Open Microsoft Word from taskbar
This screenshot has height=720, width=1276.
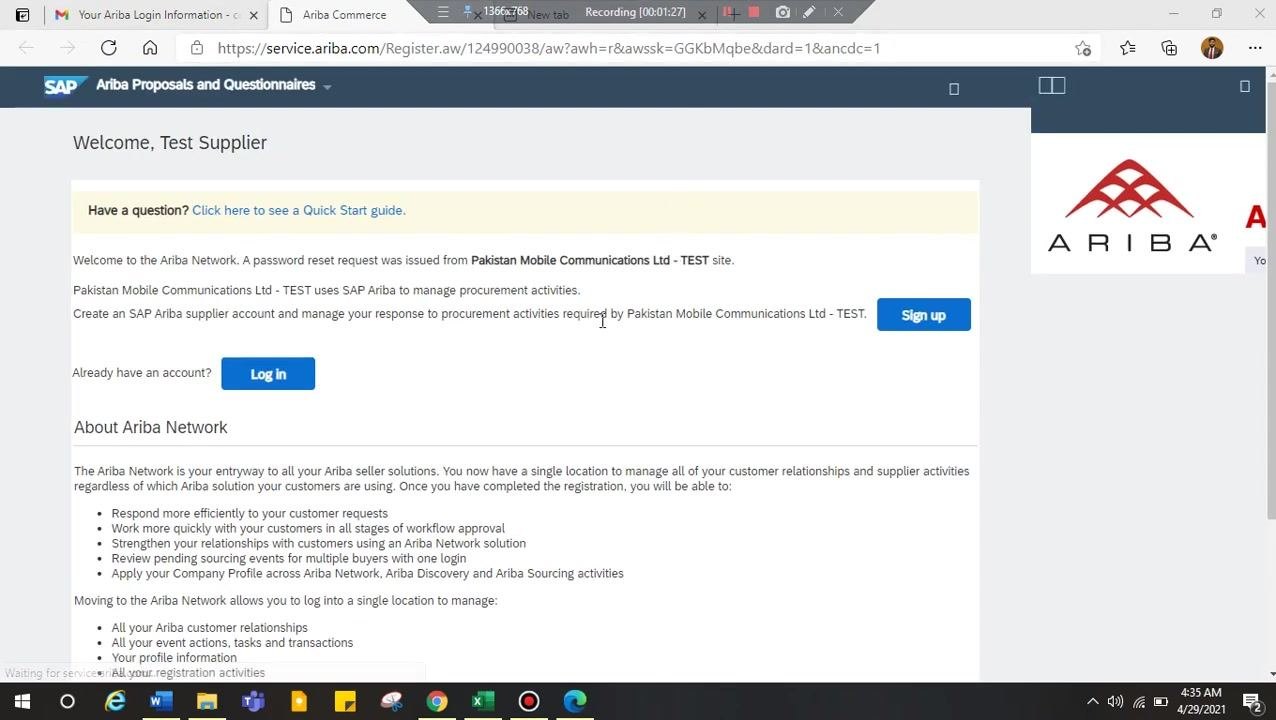[161, 701]
